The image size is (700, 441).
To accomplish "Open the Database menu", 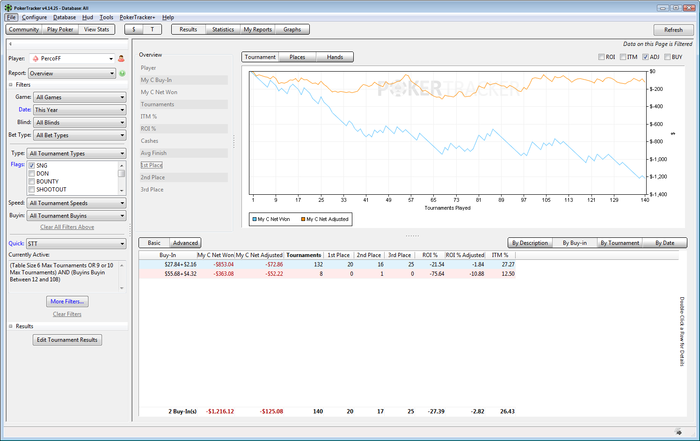I will pyautogui.click(x=64, y=17).
